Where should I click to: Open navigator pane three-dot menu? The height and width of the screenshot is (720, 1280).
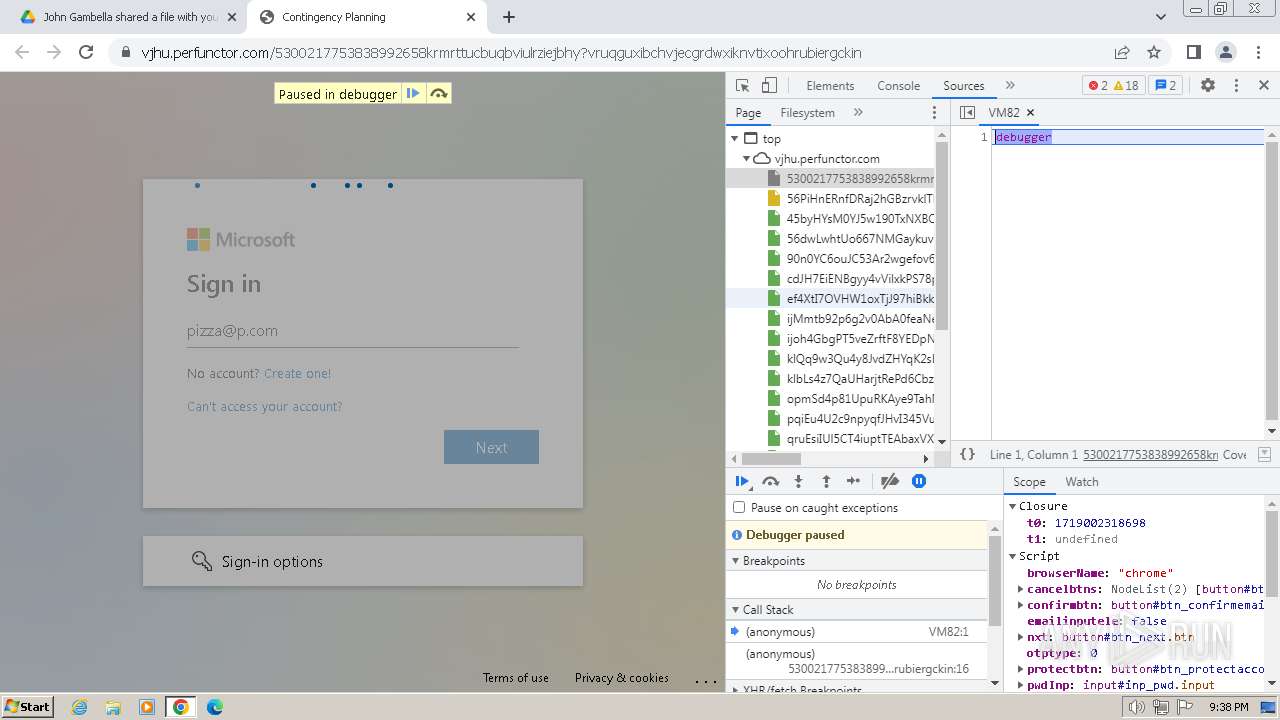[935, 113]
